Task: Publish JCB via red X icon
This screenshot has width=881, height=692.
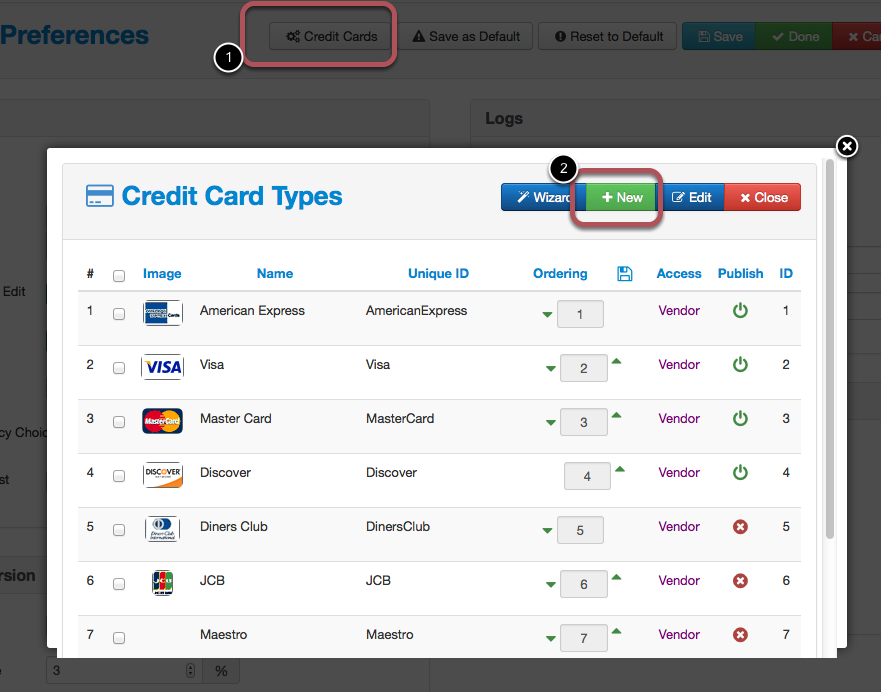Action: [x=740, y=581]
